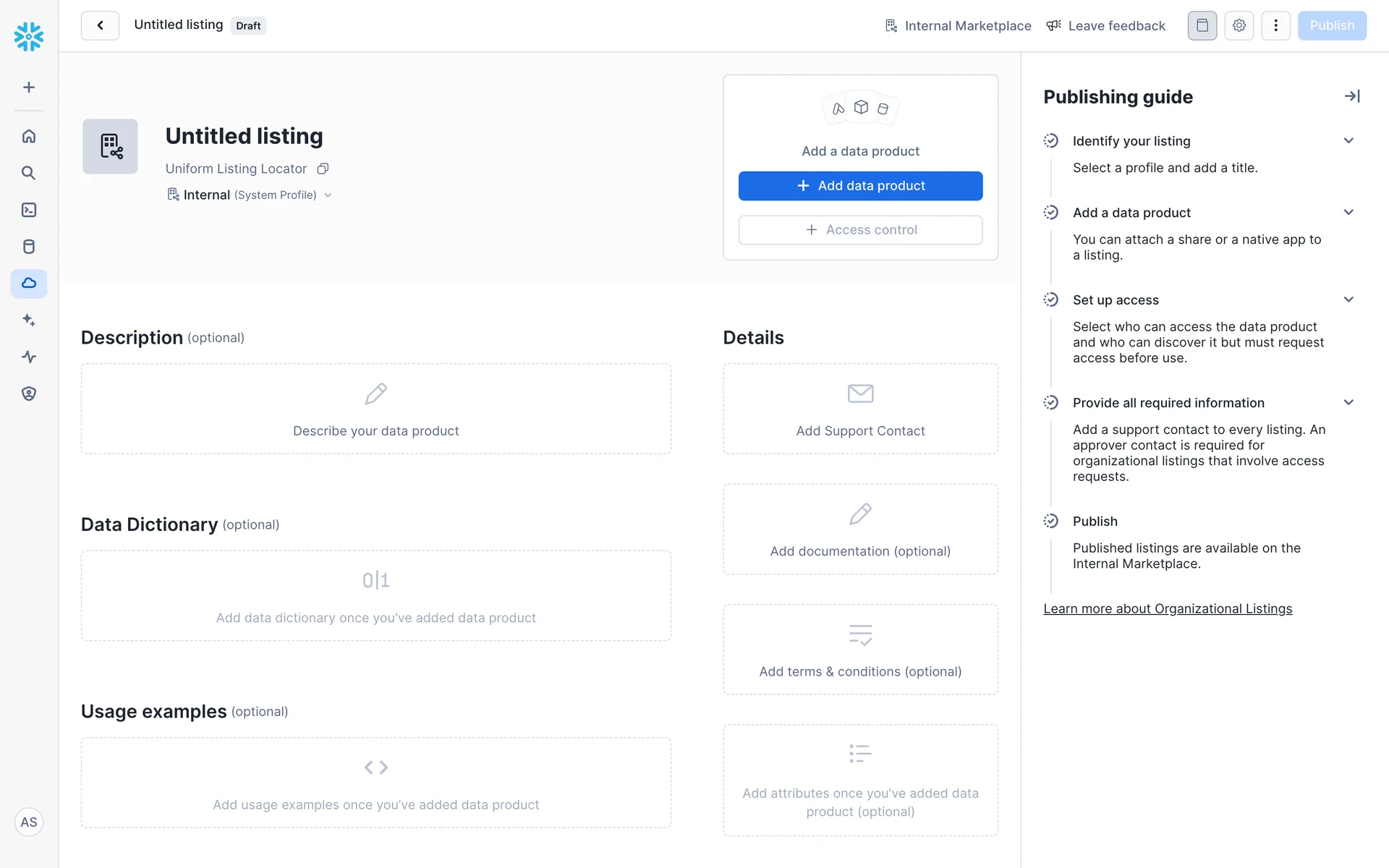Screen dimensions: 1389x868
Task: Open the Home icon in sidebar
Action: click(29, 136)
